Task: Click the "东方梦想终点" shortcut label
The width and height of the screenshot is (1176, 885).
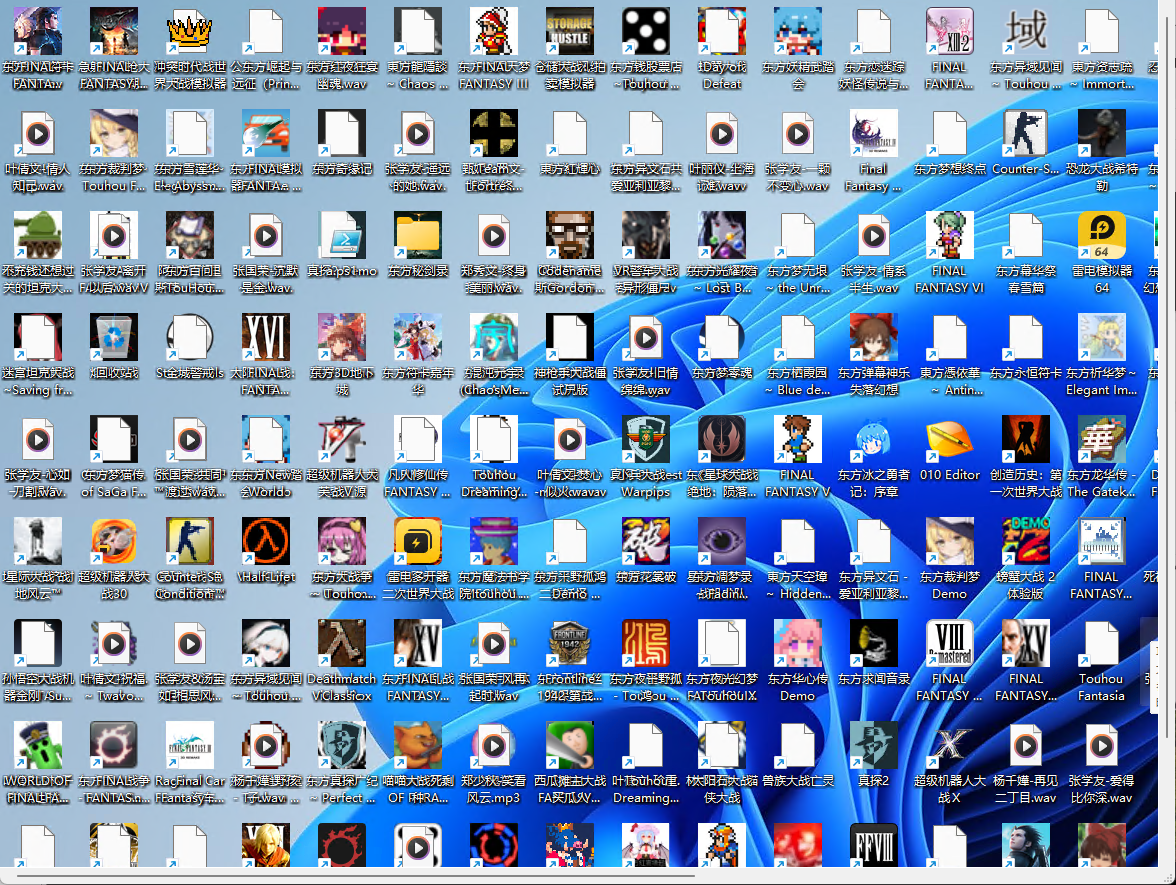Action: [950, 170]
